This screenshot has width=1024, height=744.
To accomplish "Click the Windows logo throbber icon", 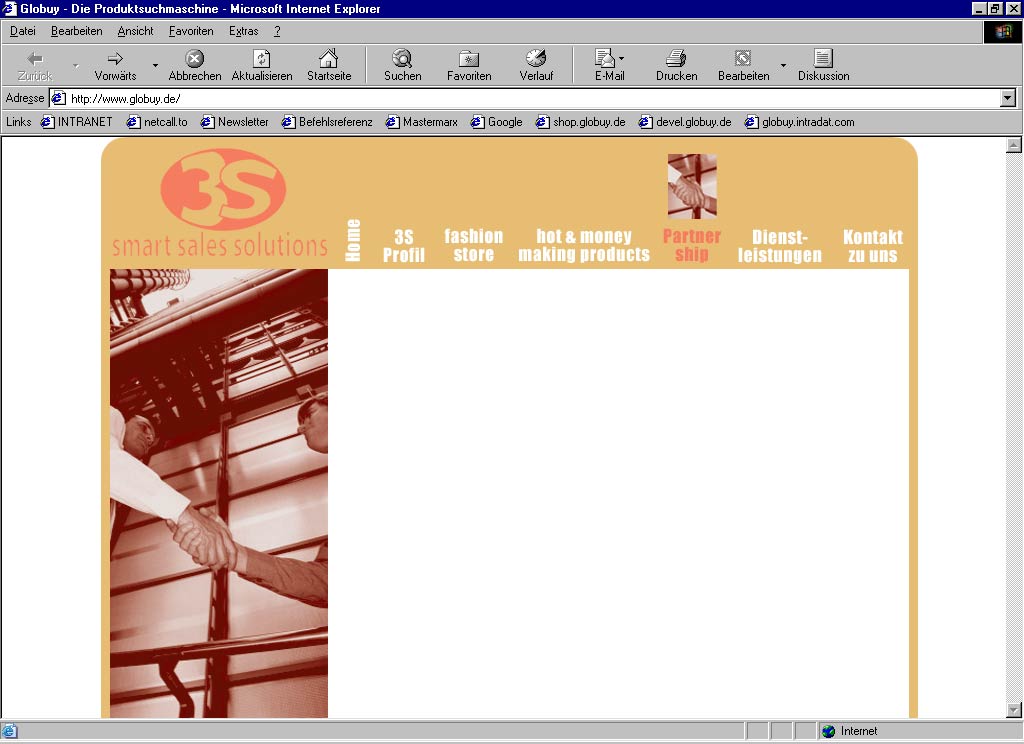I will [1003, 31].
